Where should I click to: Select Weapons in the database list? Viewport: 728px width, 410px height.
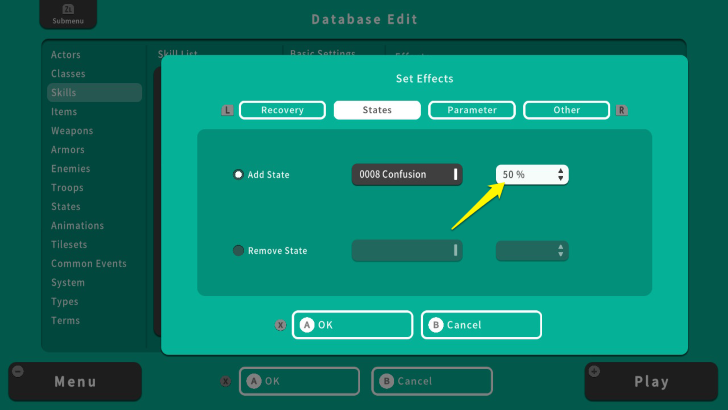point(72,131)
